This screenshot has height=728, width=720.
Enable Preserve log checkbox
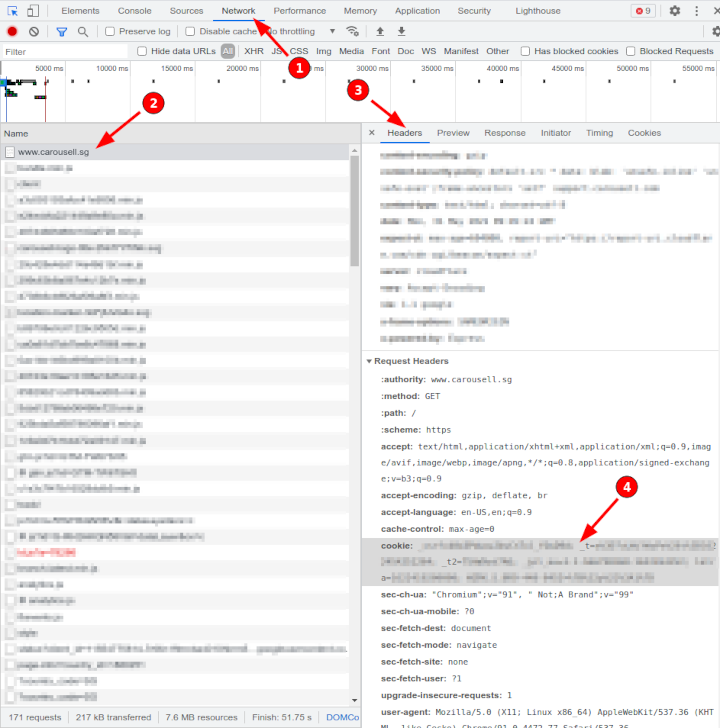110,31
